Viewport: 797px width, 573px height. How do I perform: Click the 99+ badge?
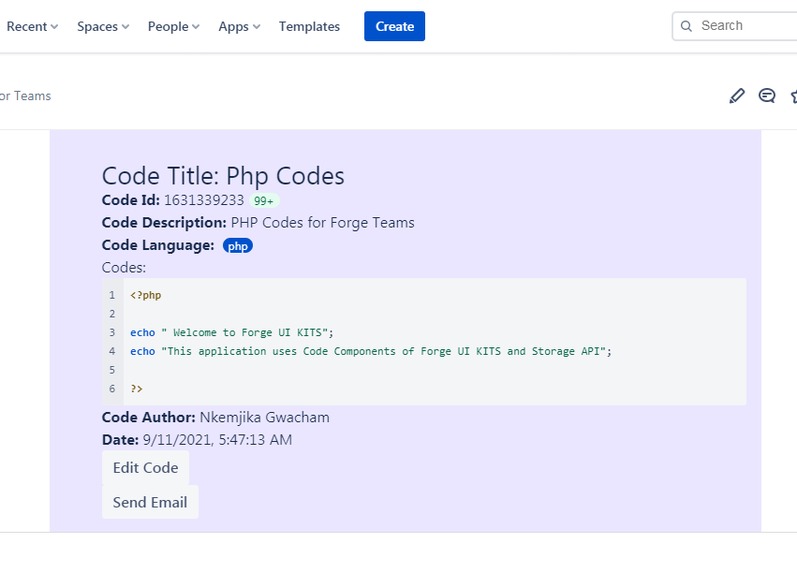pos(264,201)
